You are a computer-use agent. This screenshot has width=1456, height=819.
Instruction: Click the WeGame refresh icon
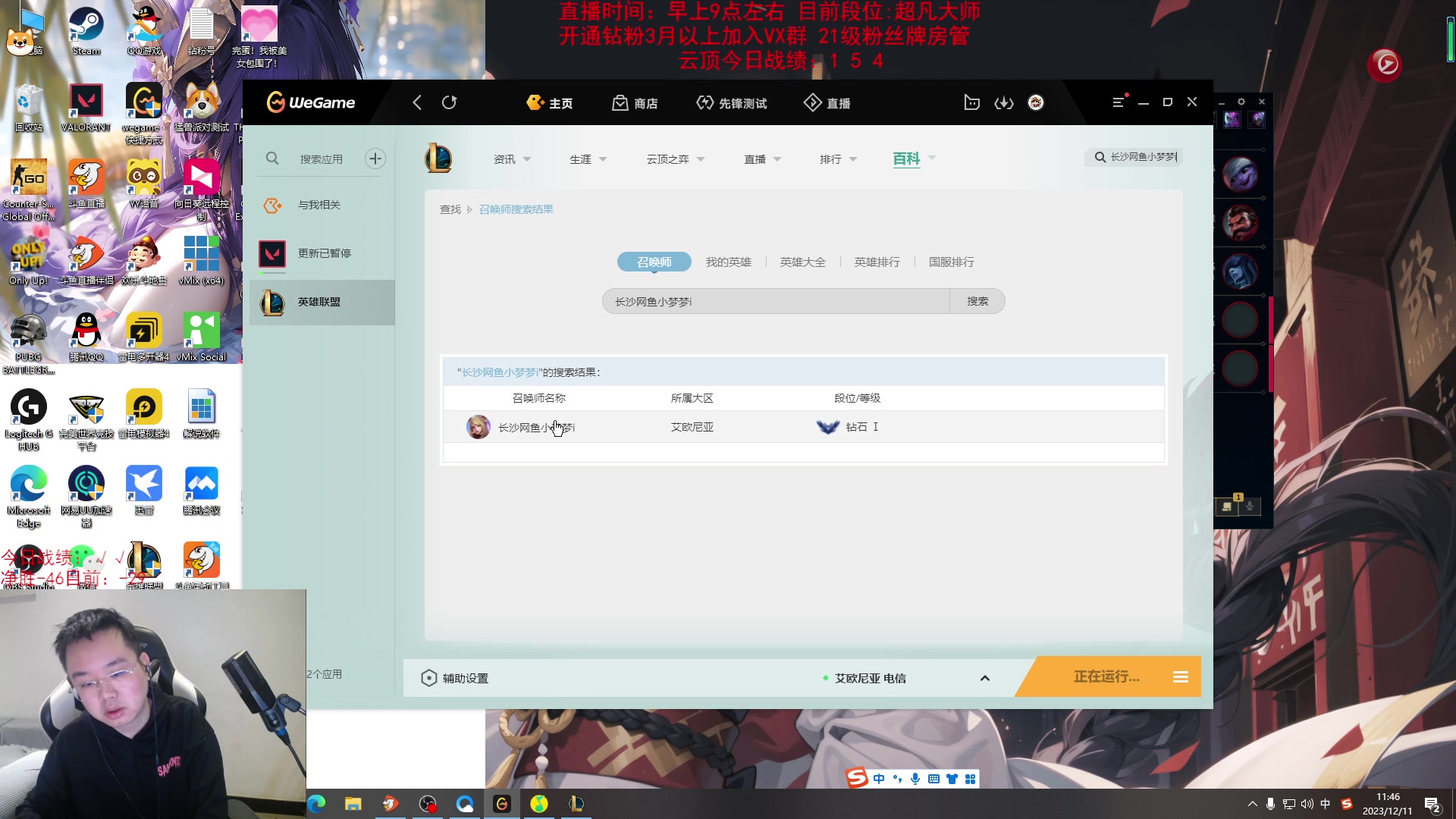[x=450, y=102]
